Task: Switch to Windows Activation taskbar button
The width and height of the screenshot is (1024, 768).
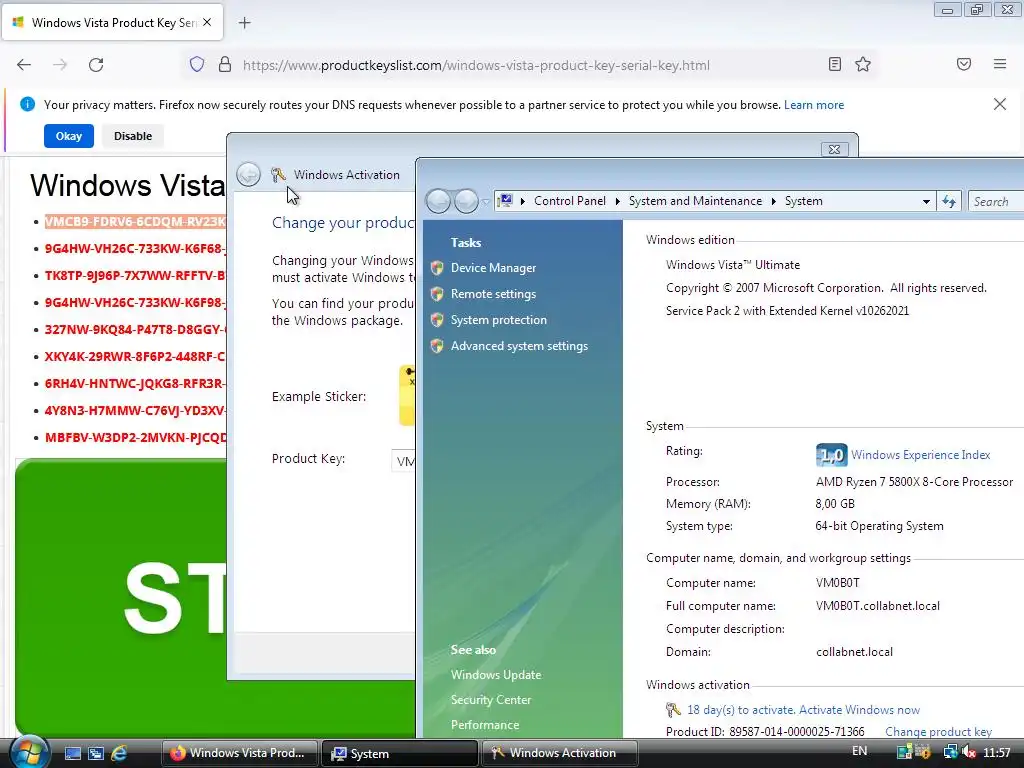Action: pyautogui.click(x=560, y=753)
